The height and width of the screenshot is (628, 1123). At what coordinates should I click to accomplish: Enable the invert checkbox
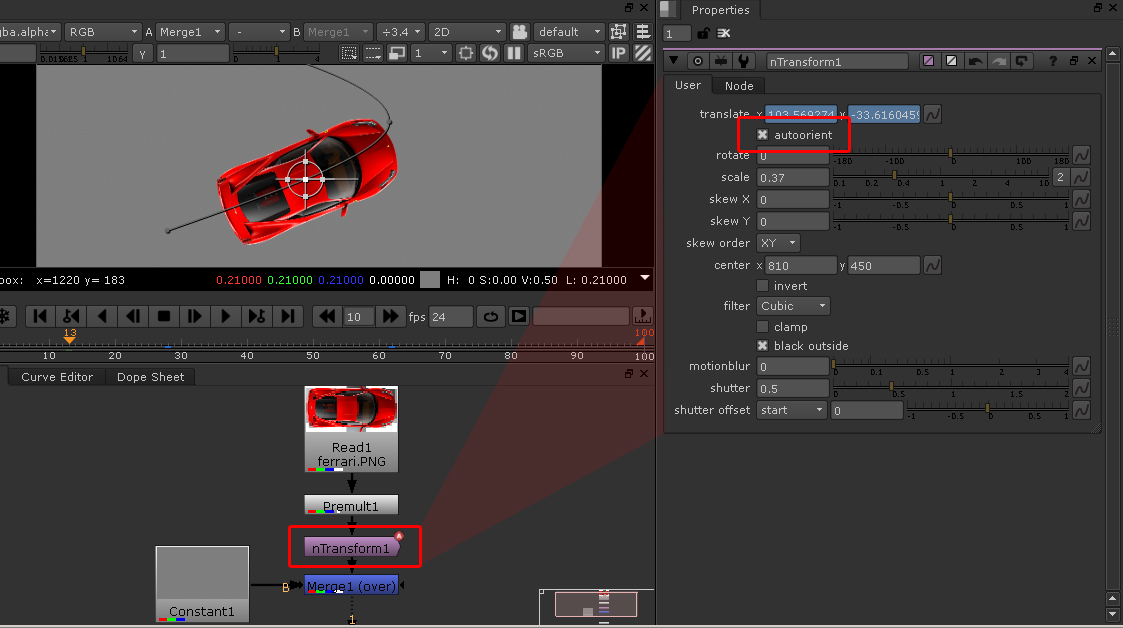(763, 286)
